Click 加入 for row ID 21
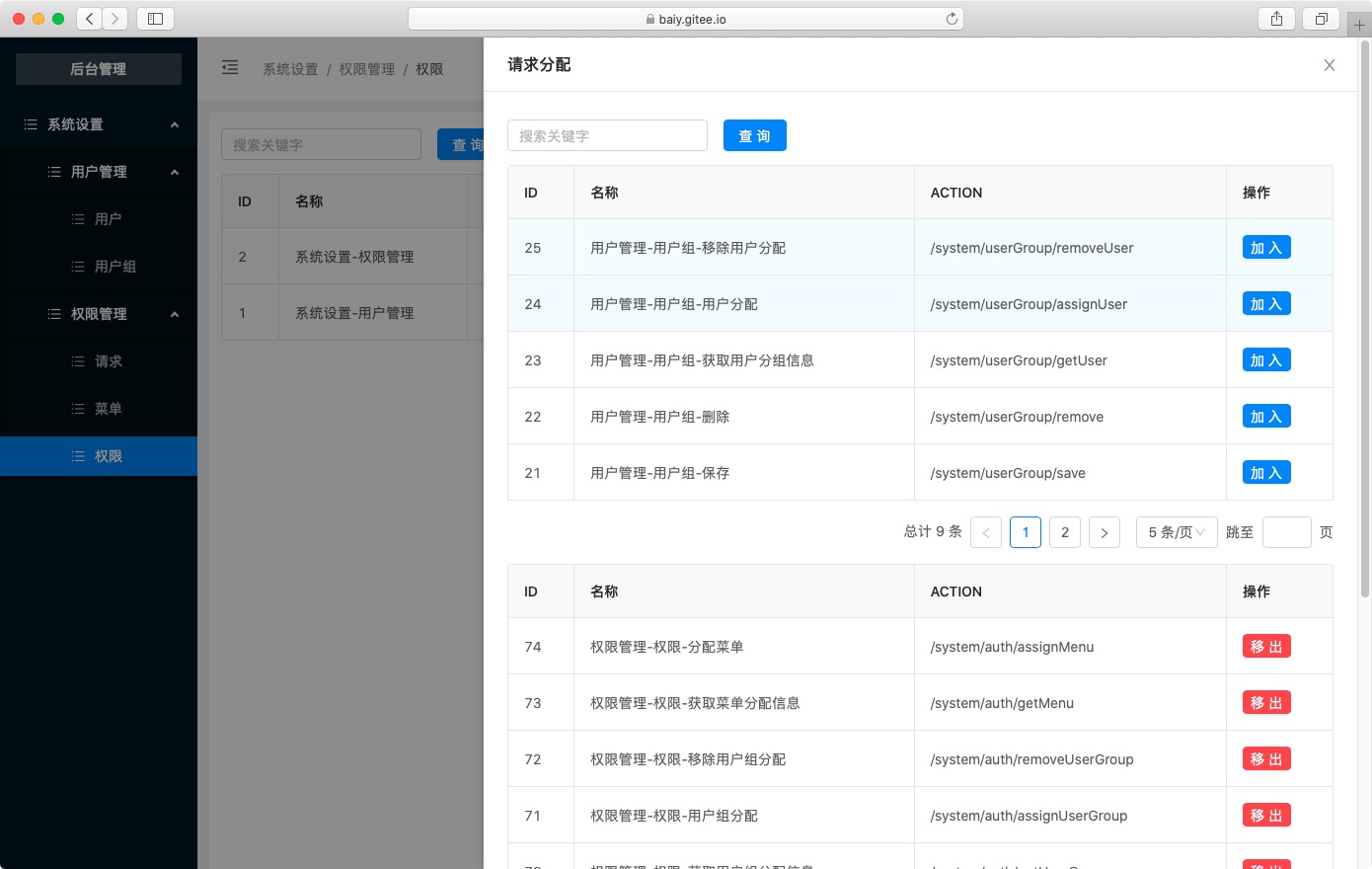Viewport: 1372px width, 869px height. click(x=1266, y=473)
